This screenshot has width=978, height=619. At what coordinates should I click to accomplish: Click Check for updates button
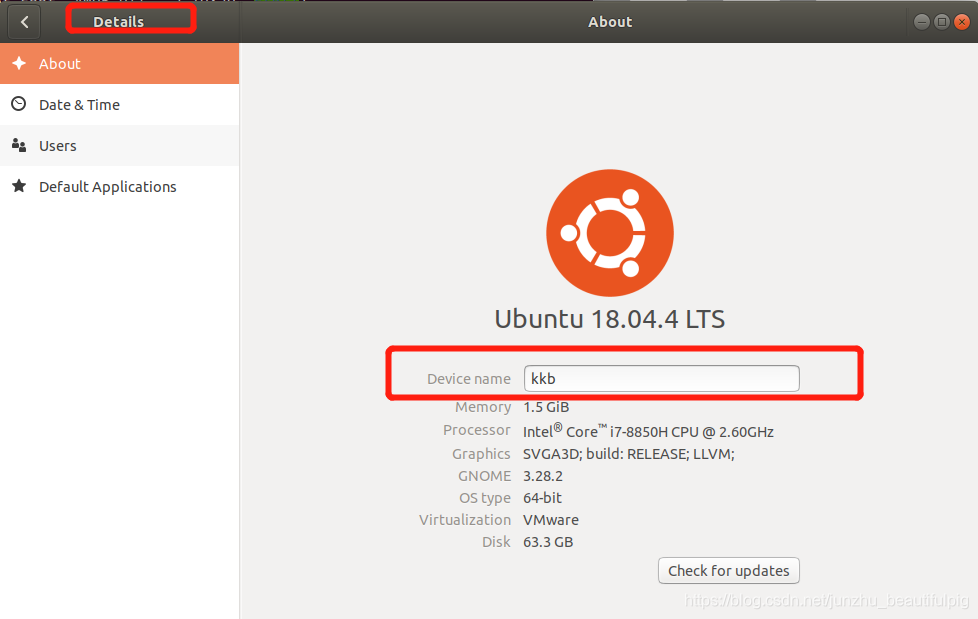click(729, 571)
